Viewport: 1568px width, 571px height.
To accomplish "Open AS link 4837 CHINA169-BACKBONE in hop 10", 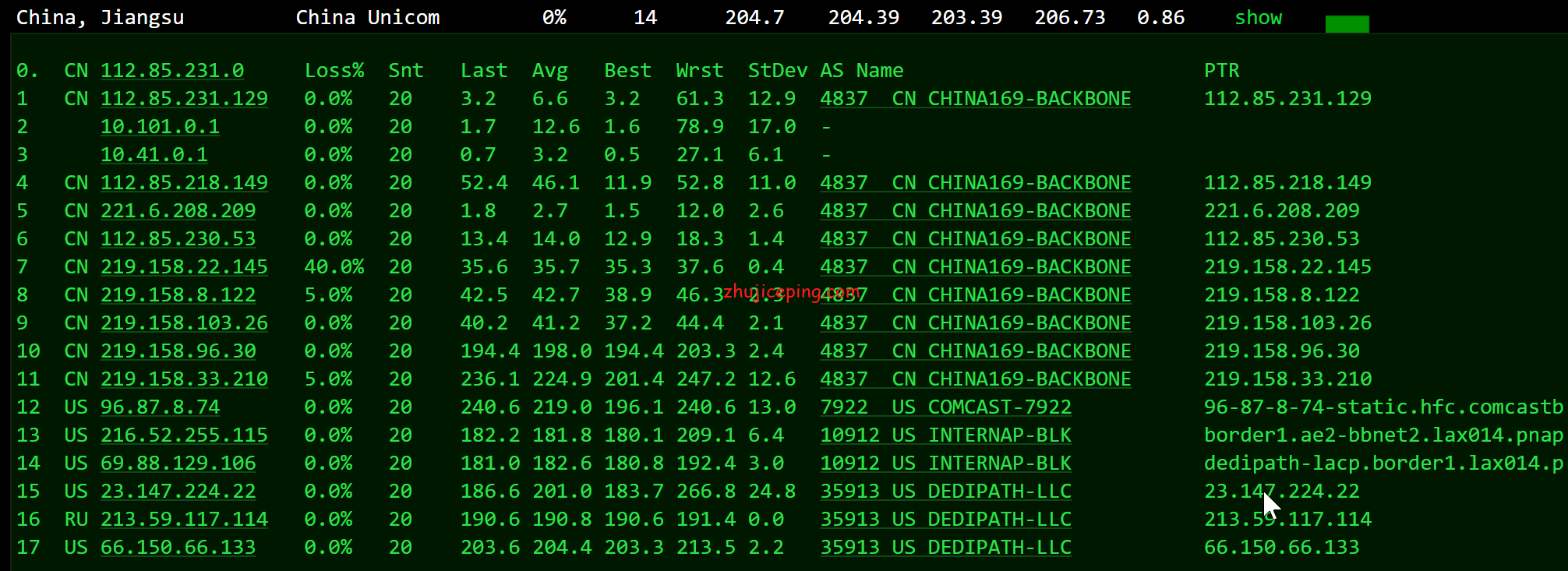I will 976,351.
